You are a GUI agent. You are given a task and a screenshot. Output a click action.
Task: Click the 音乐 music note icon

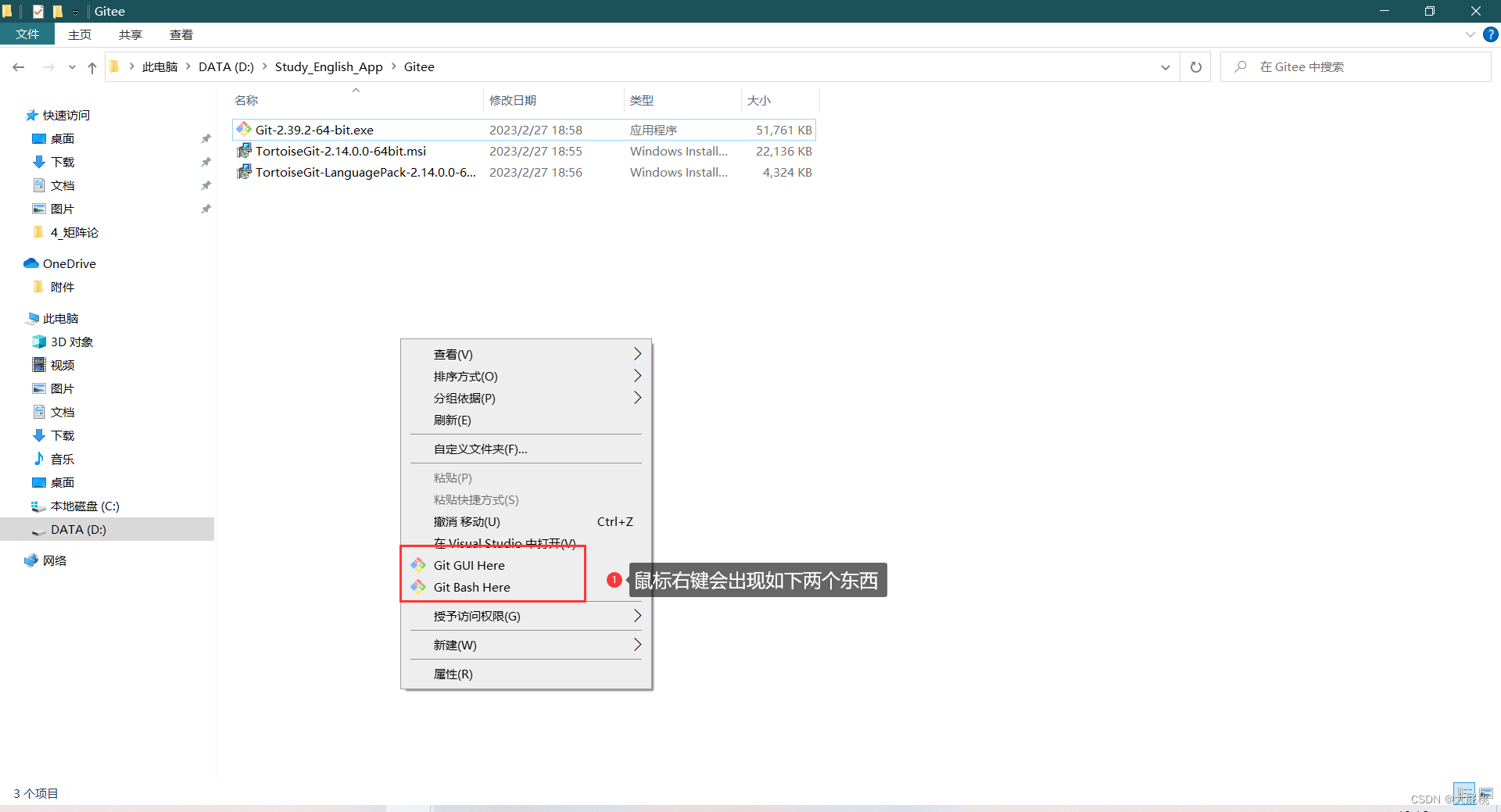pyautogui.click(x=39, y=459)
